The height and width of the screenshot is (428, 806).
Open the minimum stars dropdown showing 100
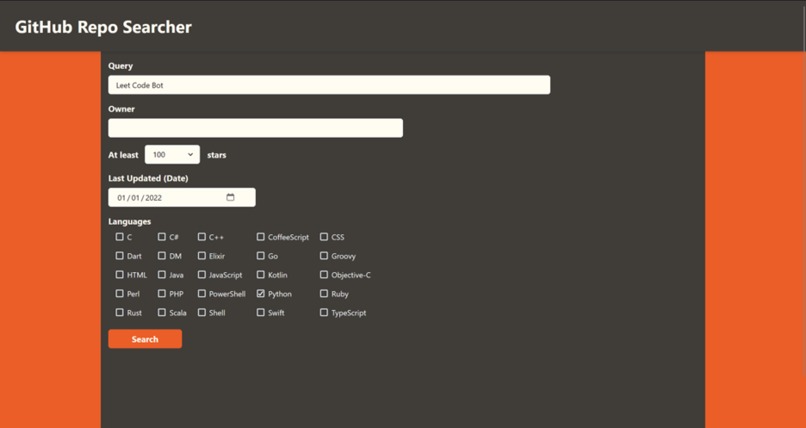pyautogui.click(x=172, y=155)
